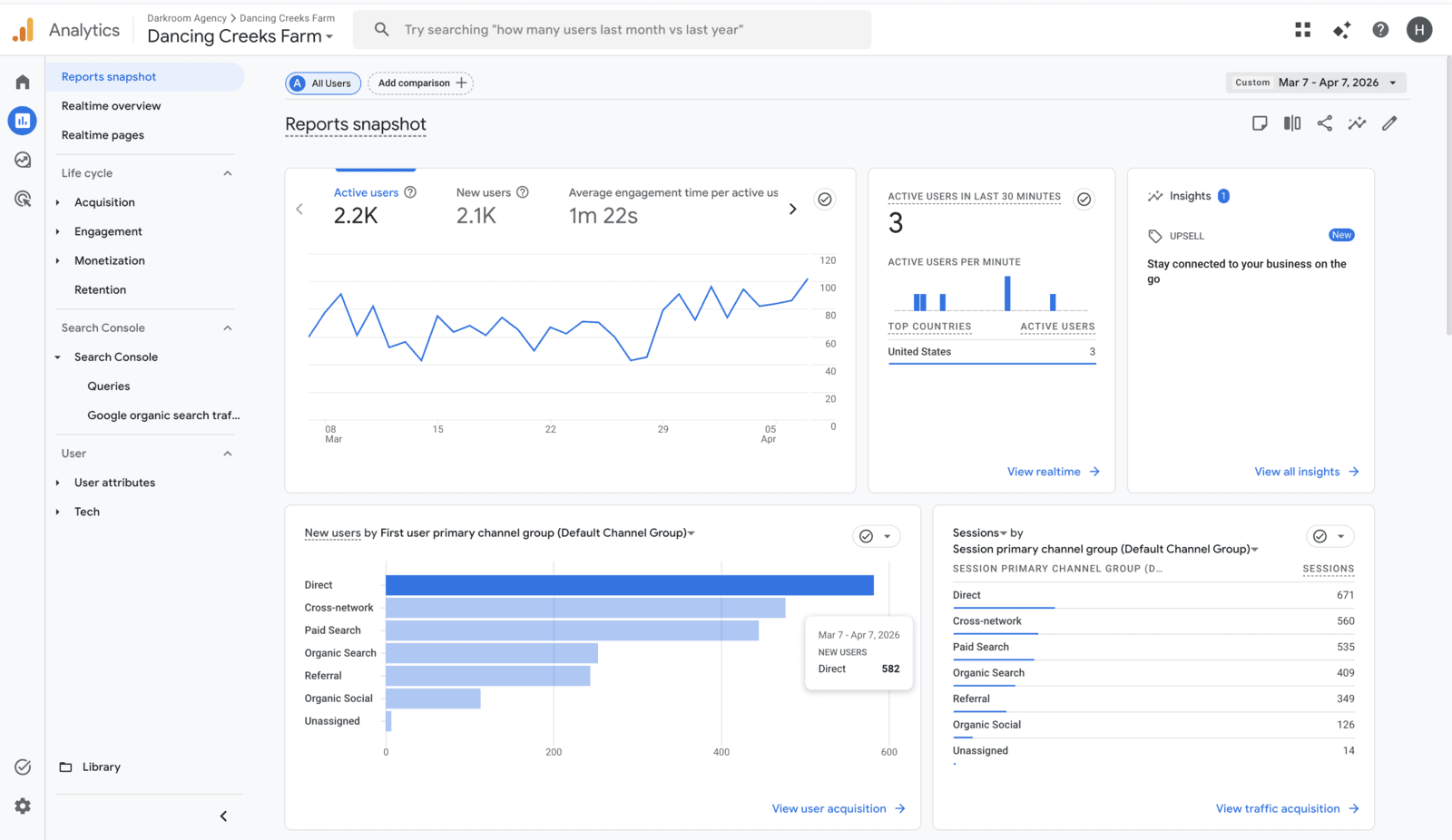The width and height of the screenshot is (1452, 840).
Task: Open the Home icon in left rail
Action: [x=23, y=83]
